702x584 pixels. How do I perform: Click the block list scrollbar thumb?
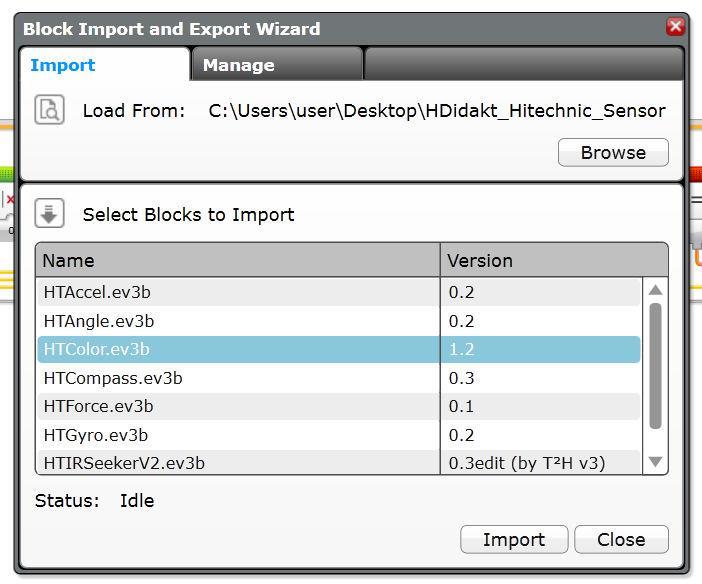click(655, 366)
